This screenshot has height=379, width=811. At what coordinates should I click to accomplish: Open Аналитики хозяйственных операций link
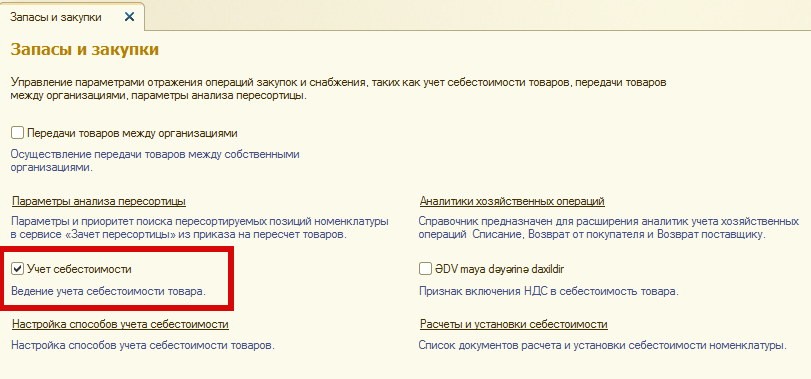coord(512,201)
